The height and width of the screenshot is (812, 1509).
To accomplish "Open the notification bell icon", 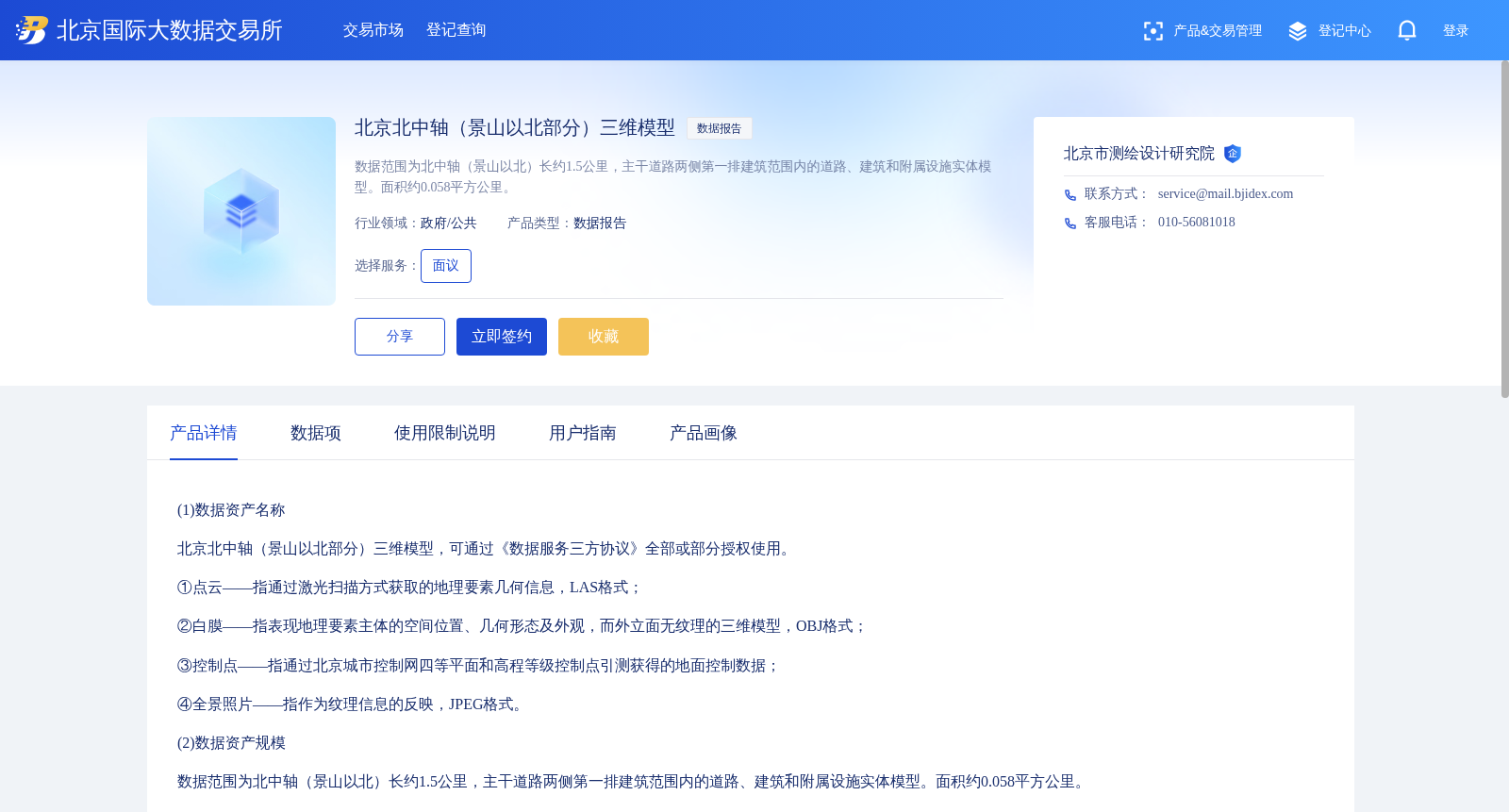I will [1407, 30].
